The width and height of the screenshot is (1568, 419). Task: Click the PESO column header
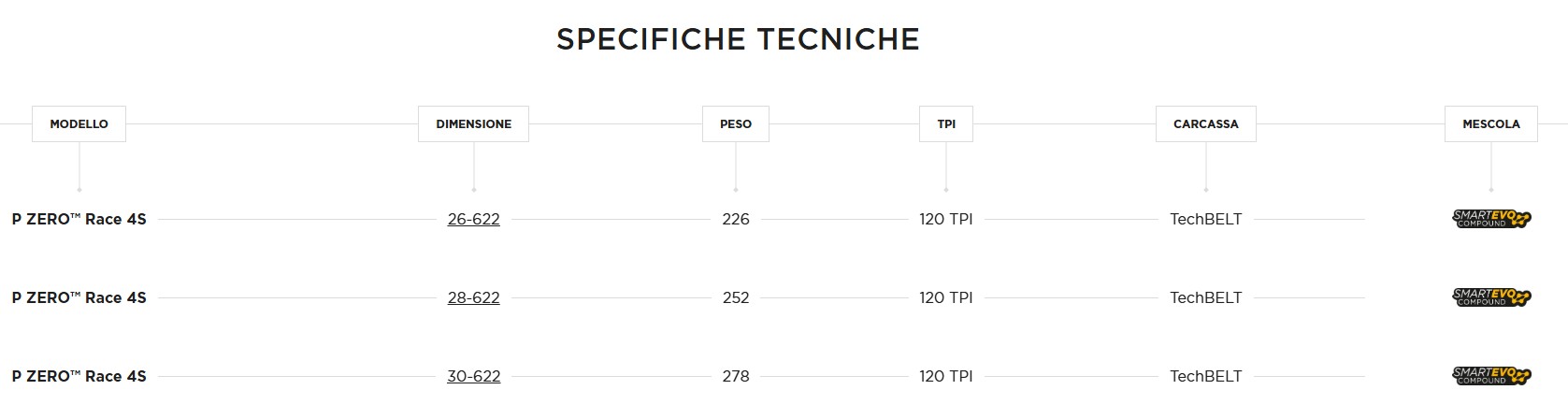[736, 123]
